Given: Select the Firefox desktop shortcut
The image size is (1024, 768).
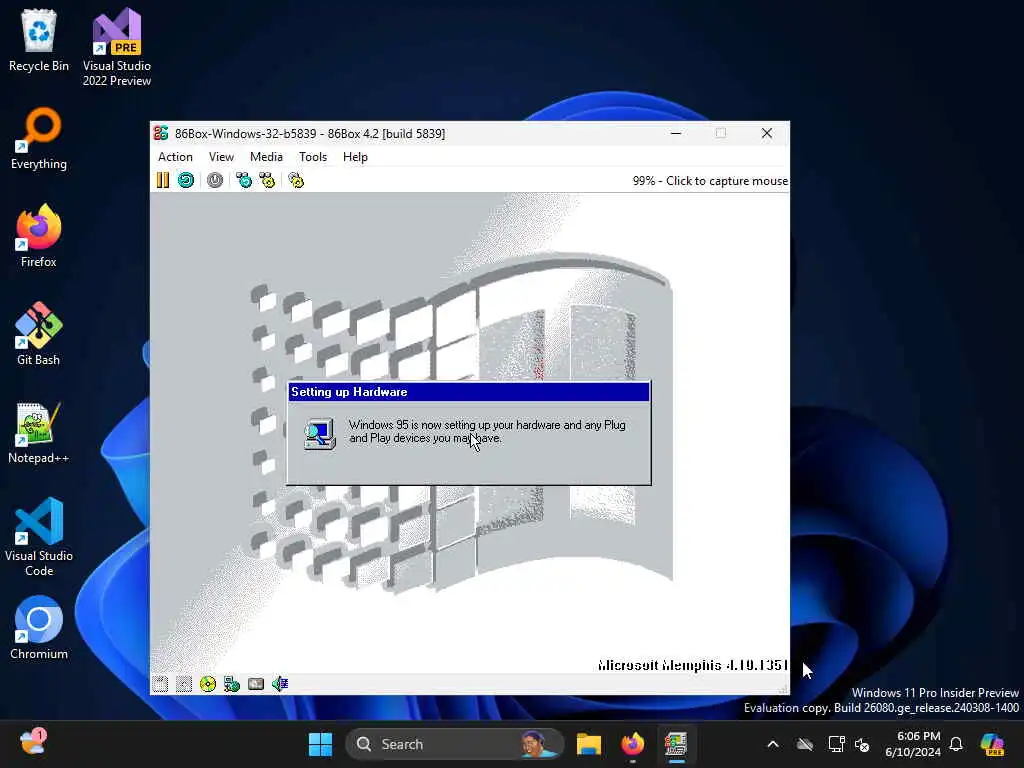Looking at the screenshot, I should [x=39, y=236].
